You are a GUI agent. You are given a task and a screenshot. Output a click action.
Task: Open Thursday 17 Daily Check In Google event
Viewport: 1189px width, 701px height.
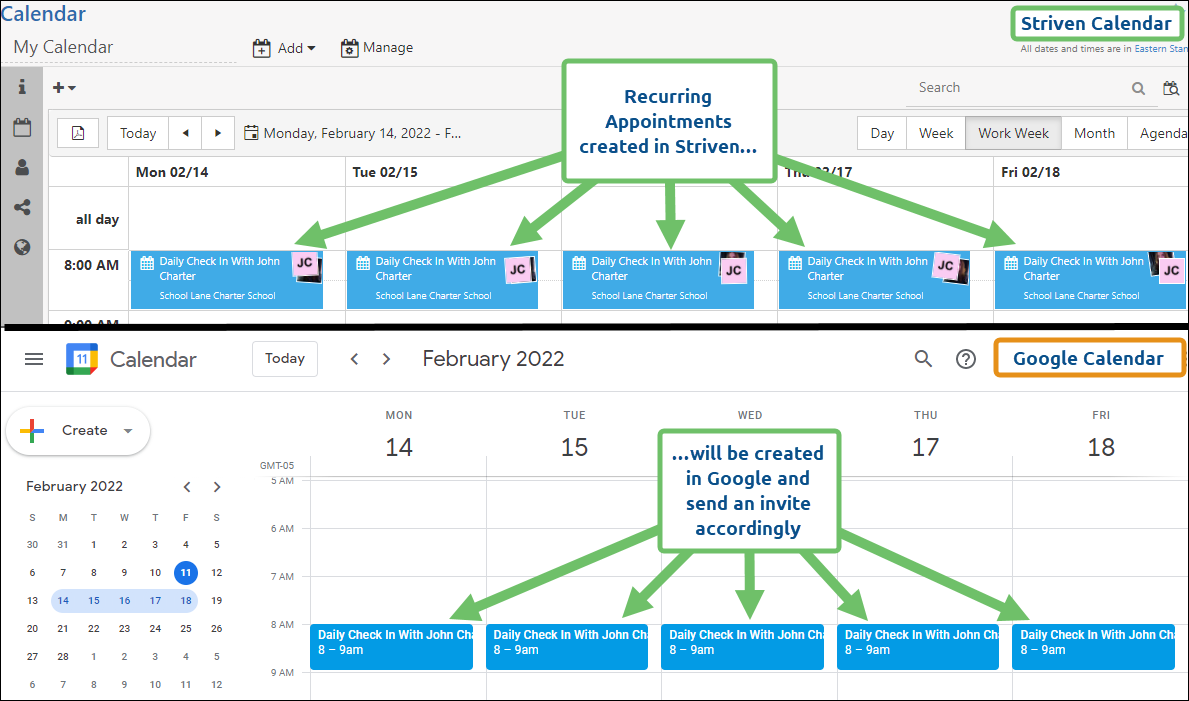[918, 647]
